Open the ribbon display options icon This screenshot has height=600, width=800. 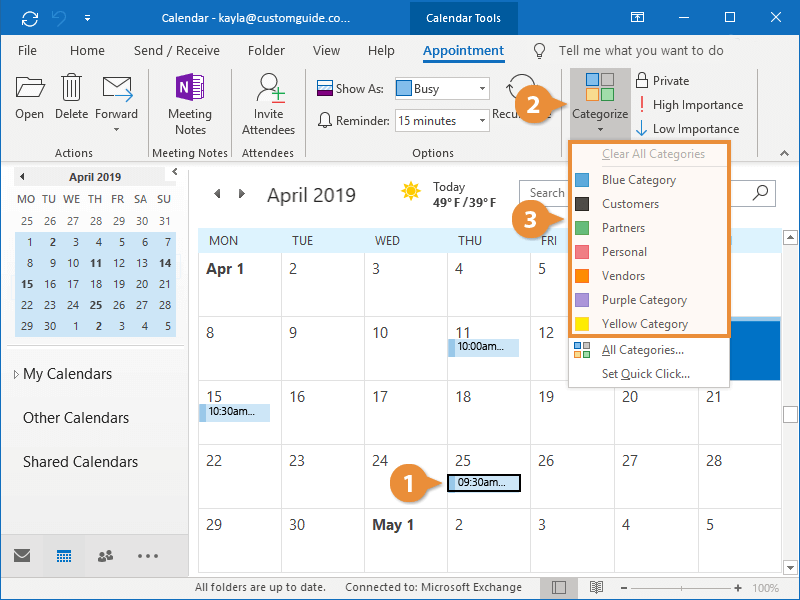click(x=637, y=18)
